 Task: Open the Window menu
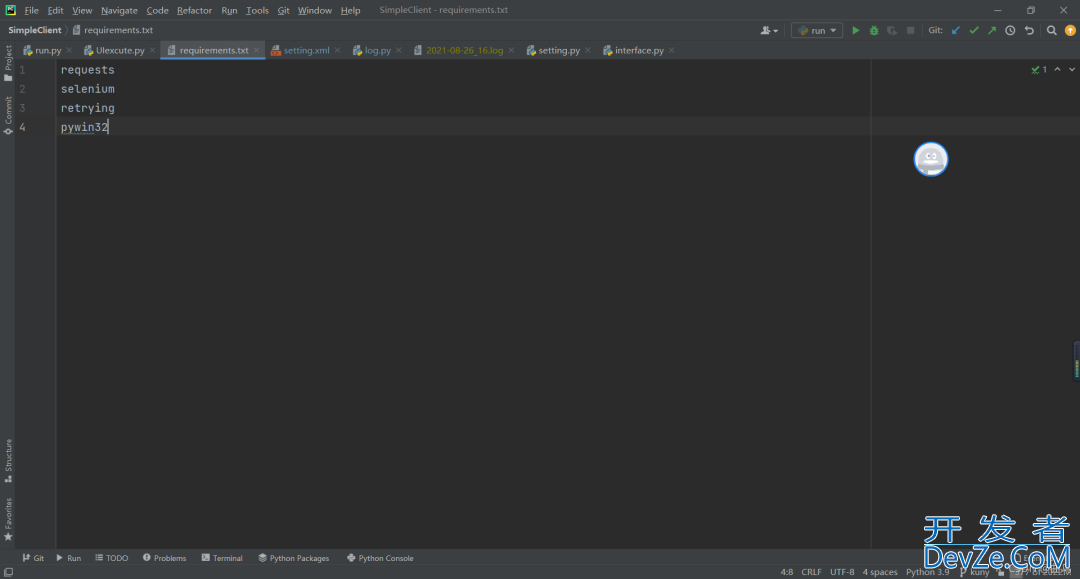(315, 10)
